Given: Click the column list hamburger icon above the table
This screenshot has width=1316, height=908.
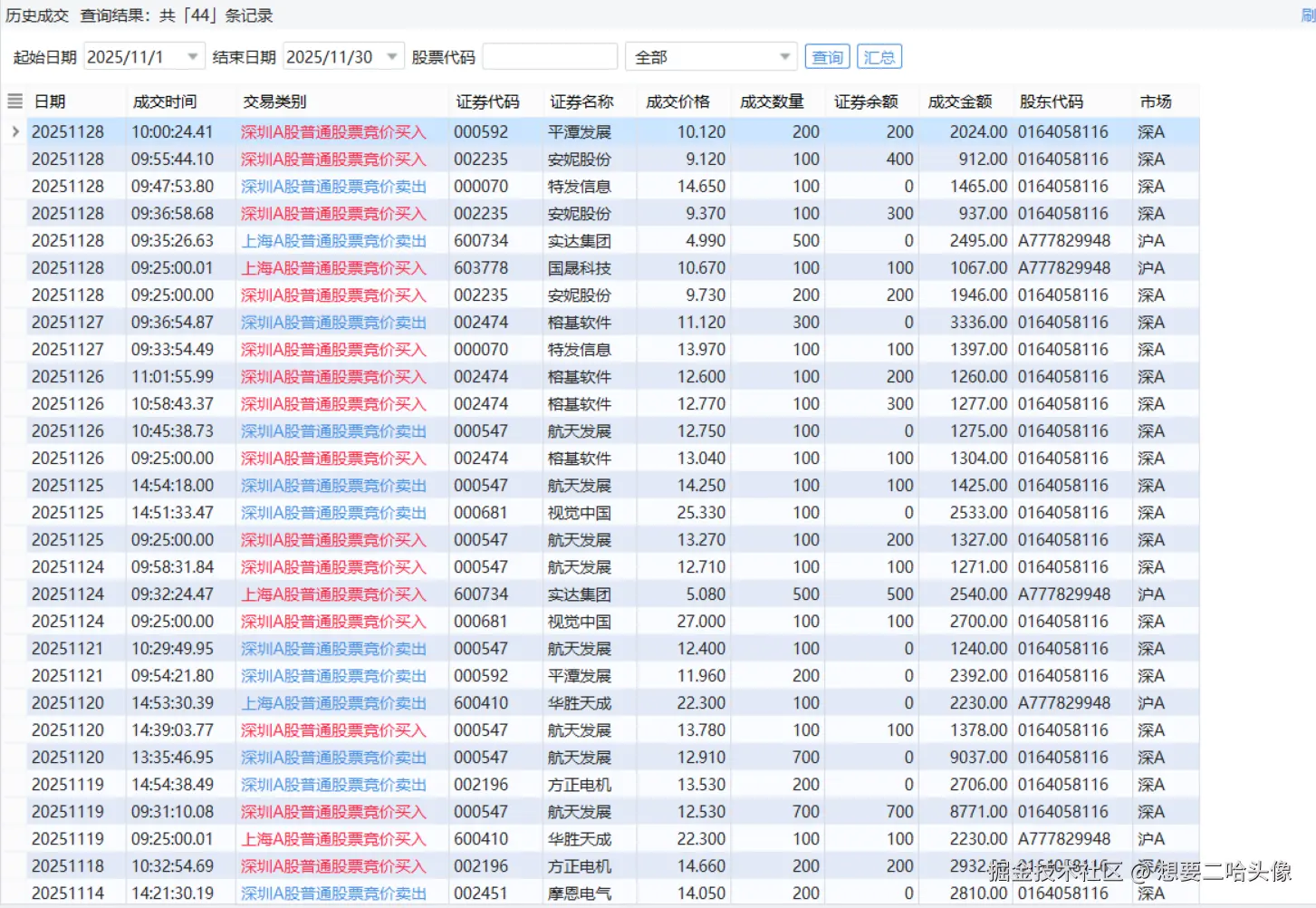Looking at the screenshot, I should (x=14, y=101).
